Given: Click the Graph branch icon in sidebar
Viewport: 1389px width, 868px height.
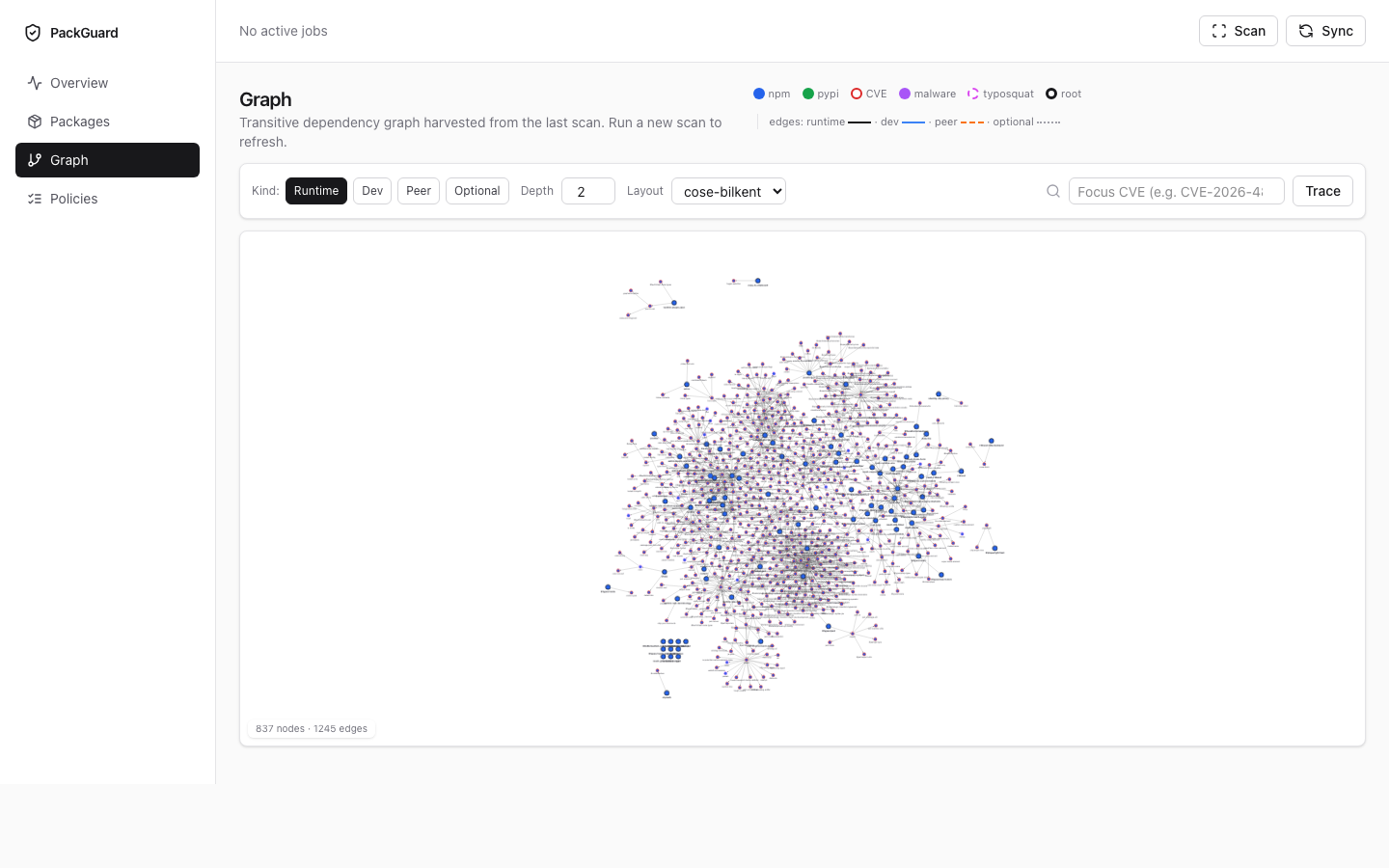Looking at the screenshot, I should click(x=35, y=160).
